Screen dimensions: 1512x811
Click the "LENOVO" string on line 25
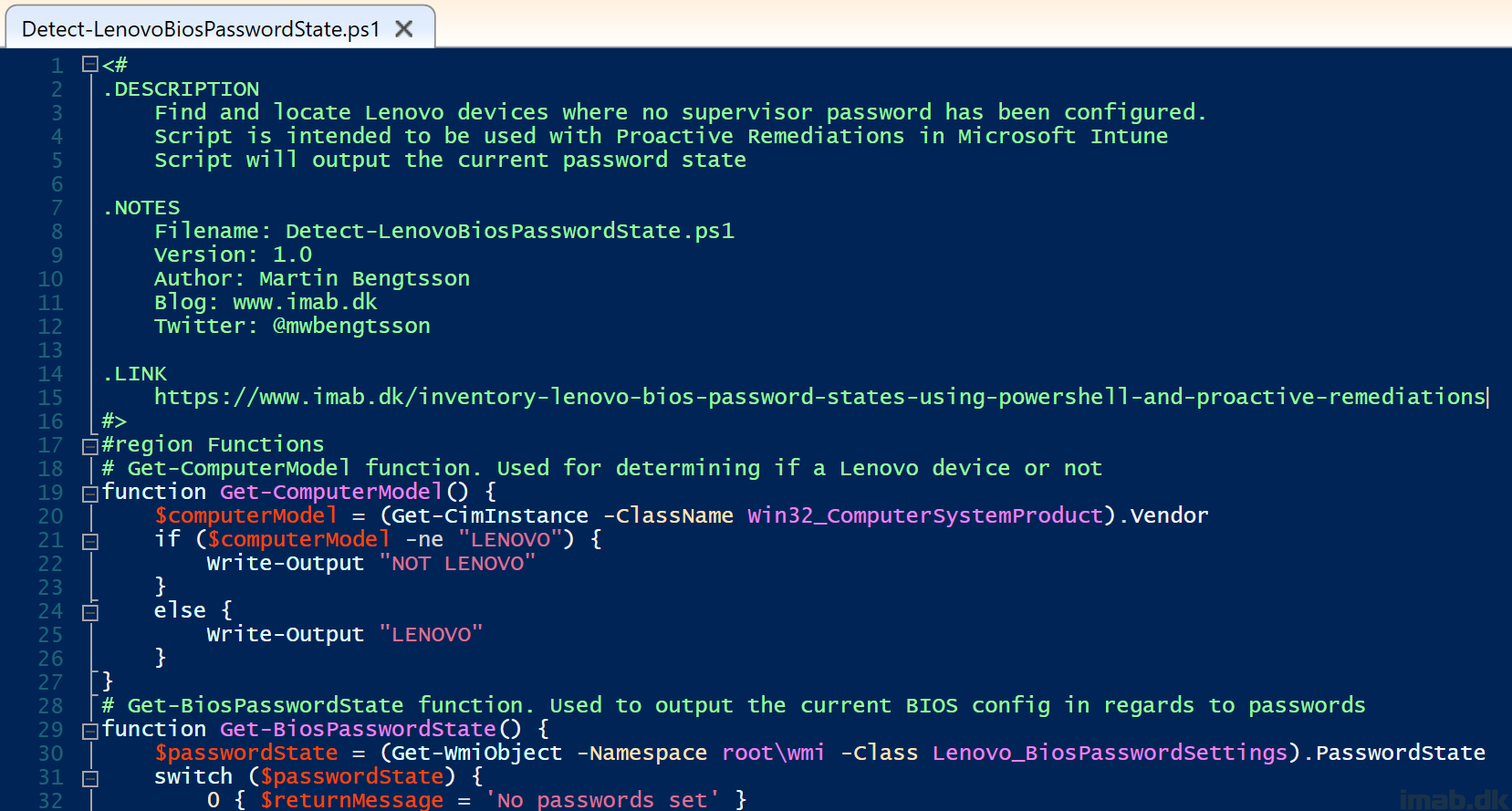[x=431, y=634]
